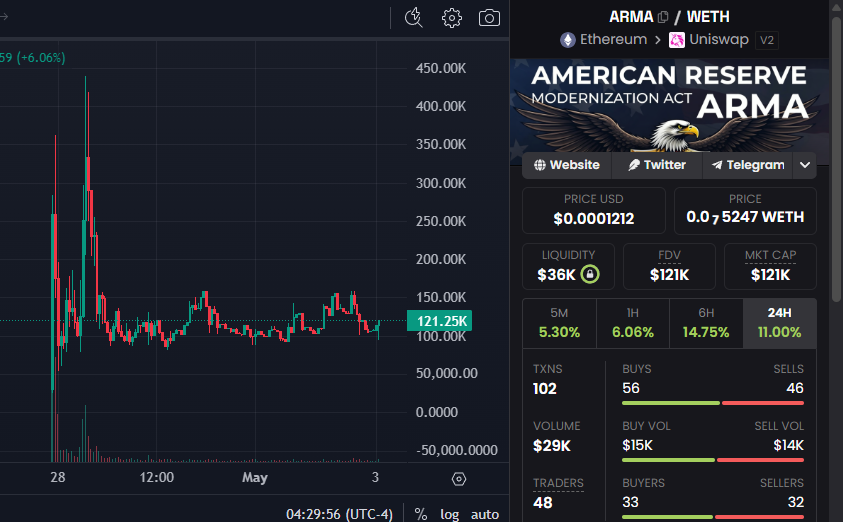
Task: Click the (+6.06%) change readout
Action: tap(41, 58)
